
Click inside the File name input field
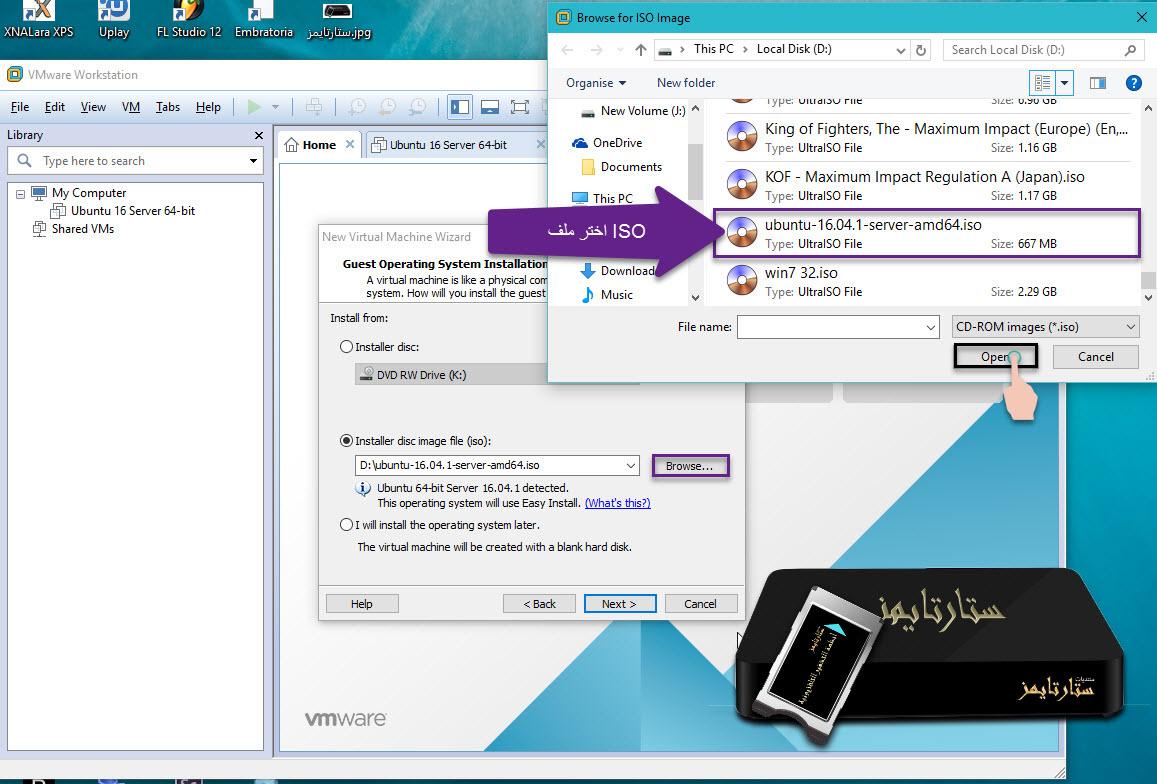[x=830, y=326]
